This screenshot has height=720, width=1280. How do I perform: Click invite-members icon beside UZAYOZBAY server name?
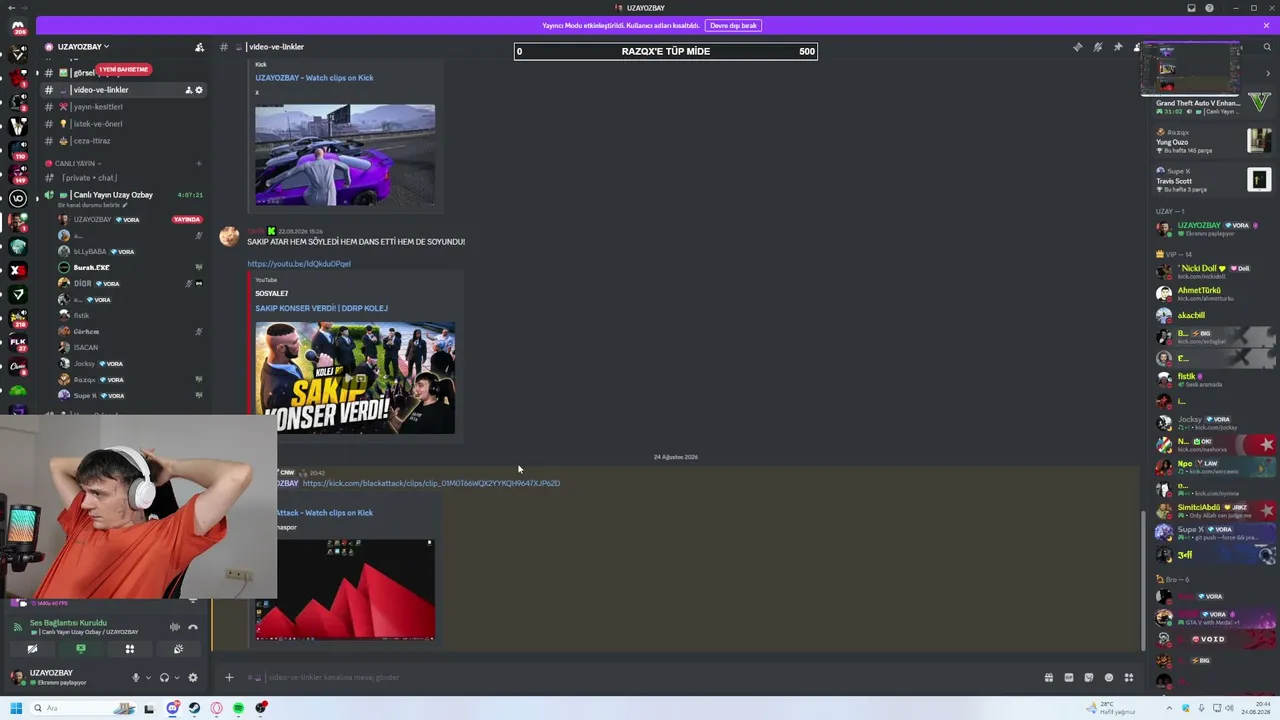(x=199, y=47)
